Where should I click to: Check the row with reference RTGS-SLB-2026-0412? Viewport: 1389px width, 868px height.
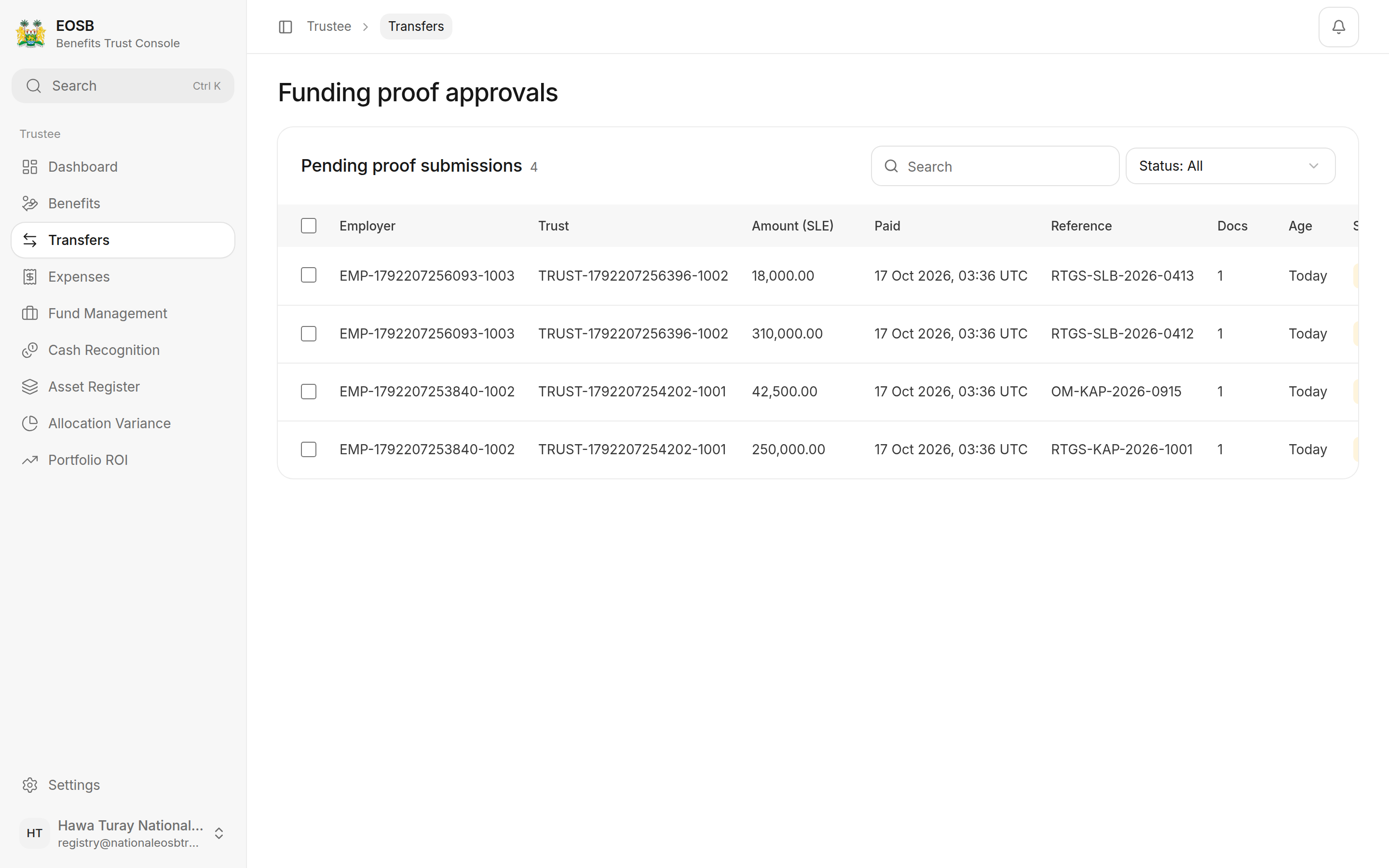[309, 334]
